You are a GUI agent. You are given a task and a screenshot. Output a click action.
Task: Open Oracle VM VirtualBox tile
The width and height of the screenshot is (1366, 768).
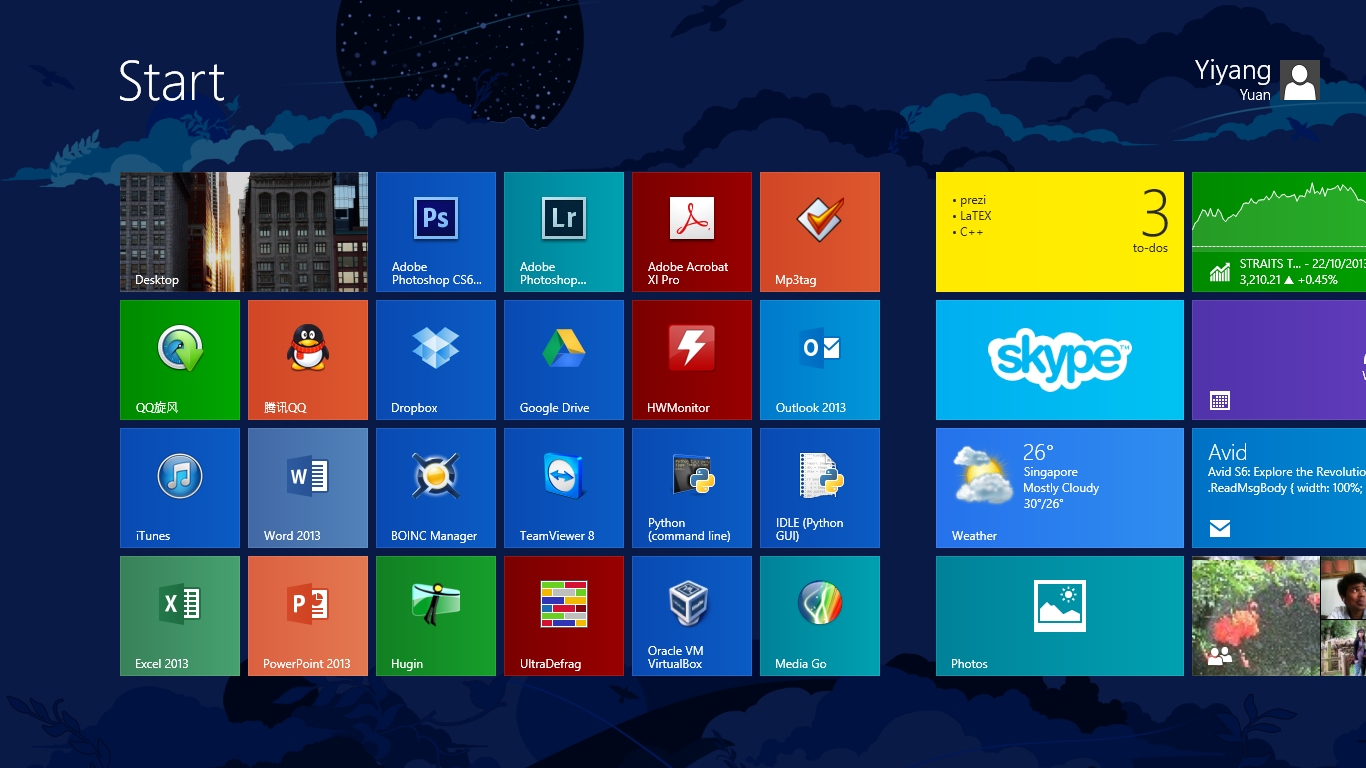tap(692, 616)
